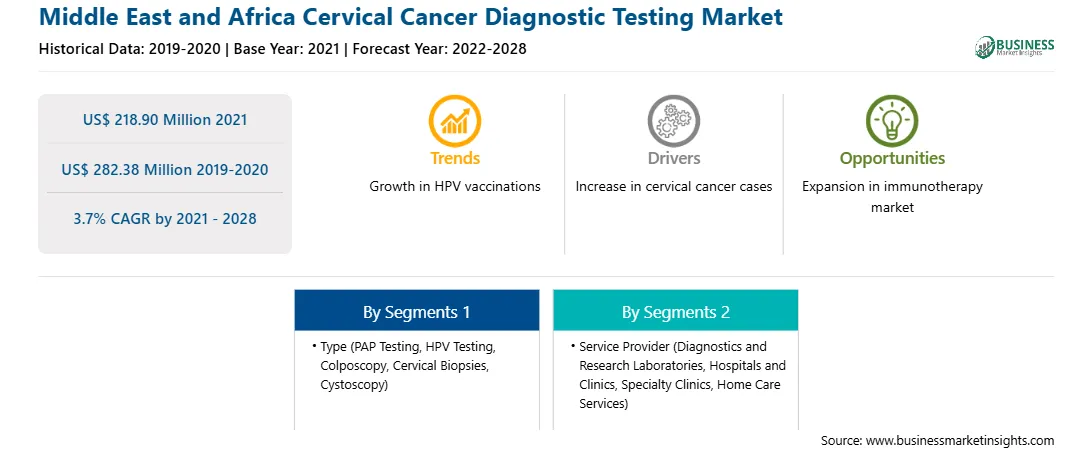The height and width of the screenshot is (449, 1092).
Task: Click the Opportunities heading label
Action: [892, 159]
